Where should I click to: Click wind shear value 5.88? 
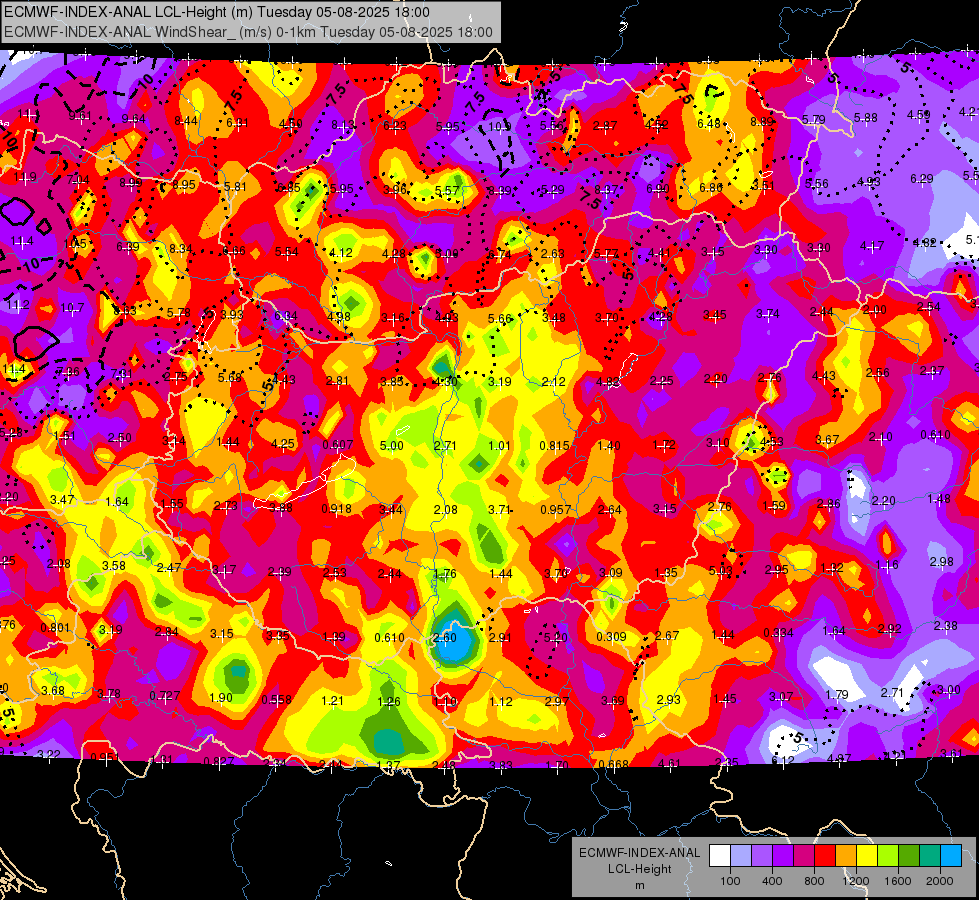point(866,118)
